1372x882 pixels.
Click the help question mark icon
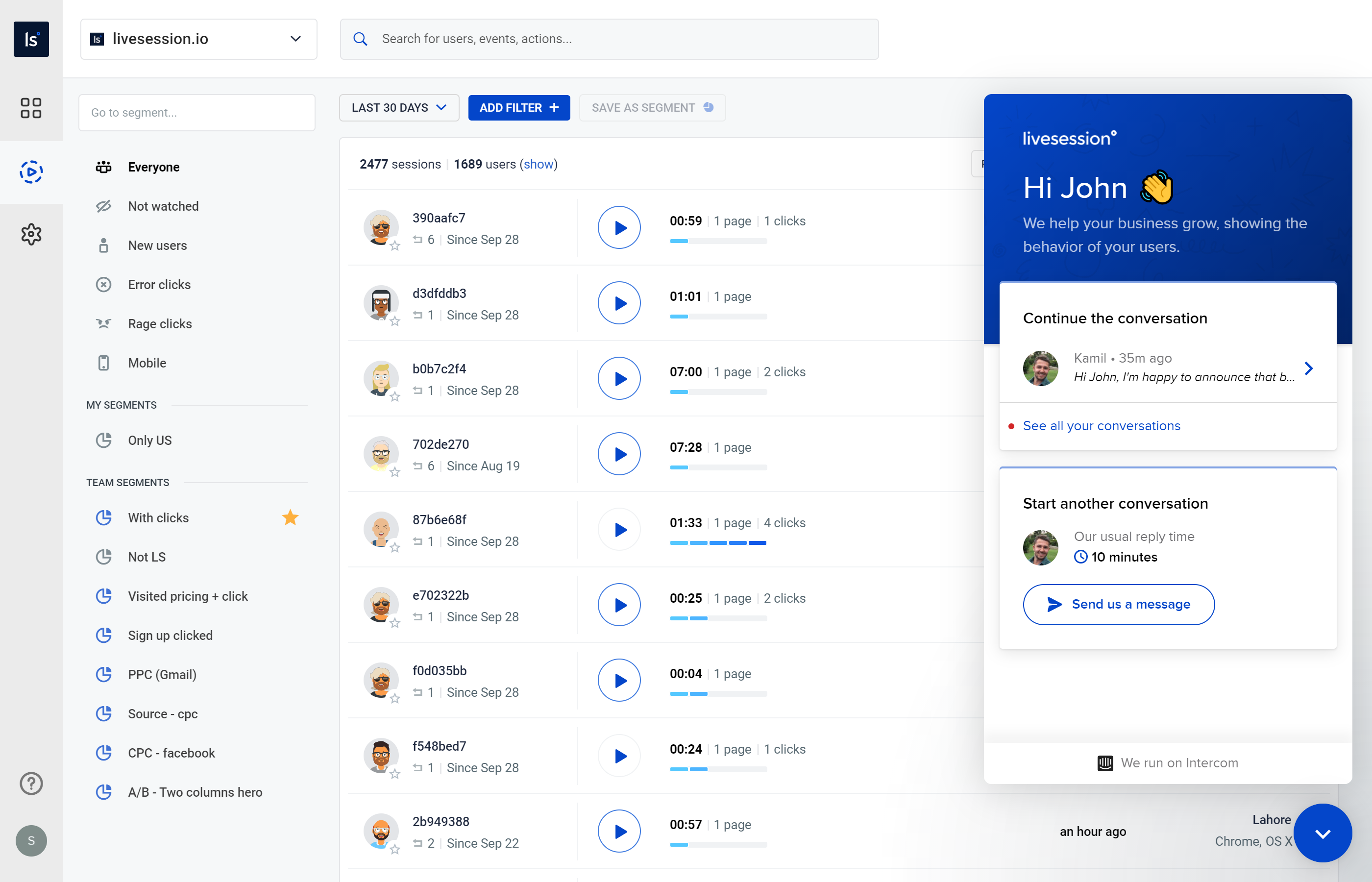pos(31,783)
